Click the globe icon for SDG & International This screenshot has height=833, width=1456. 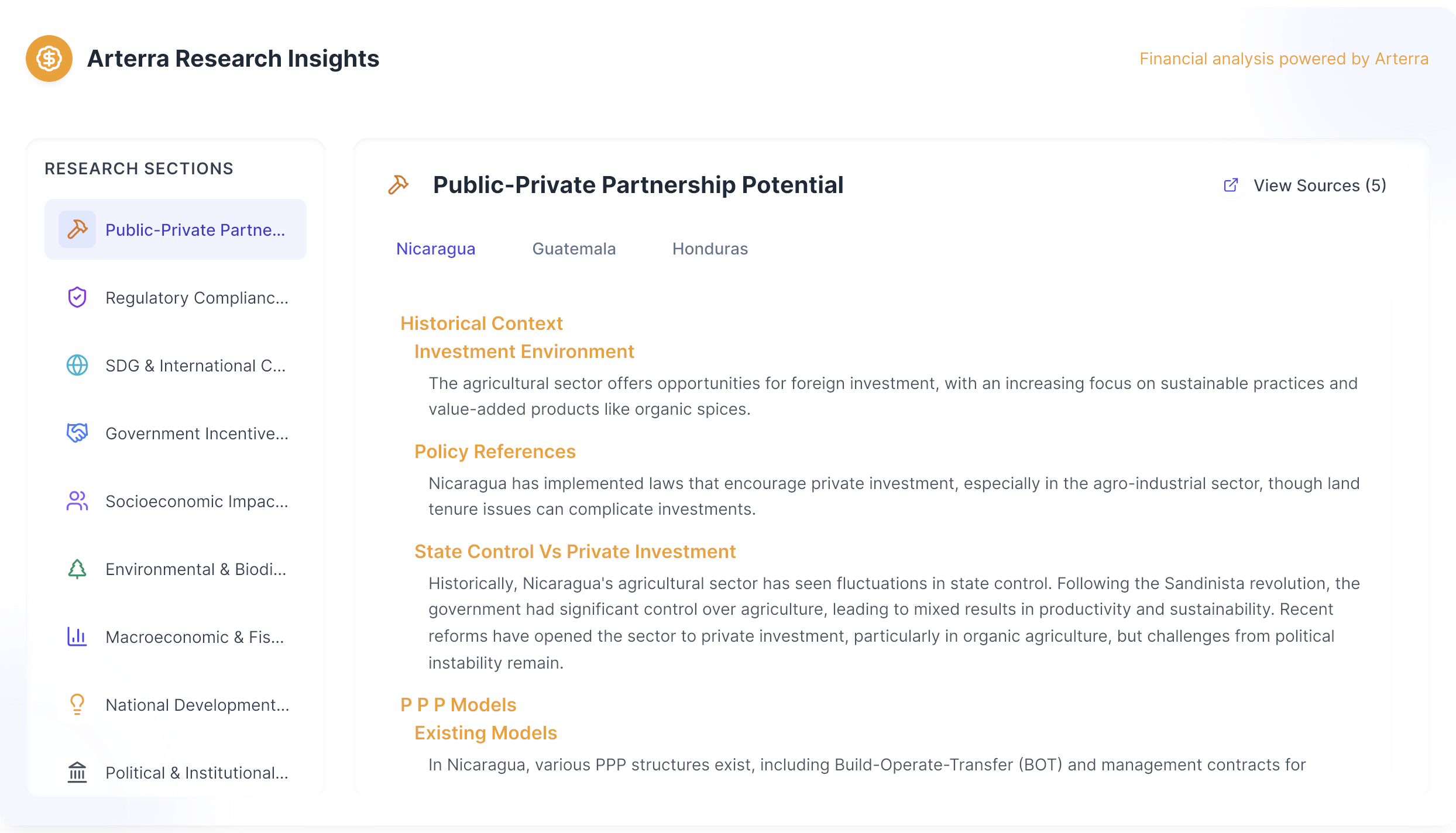click(x=77, y=365)
